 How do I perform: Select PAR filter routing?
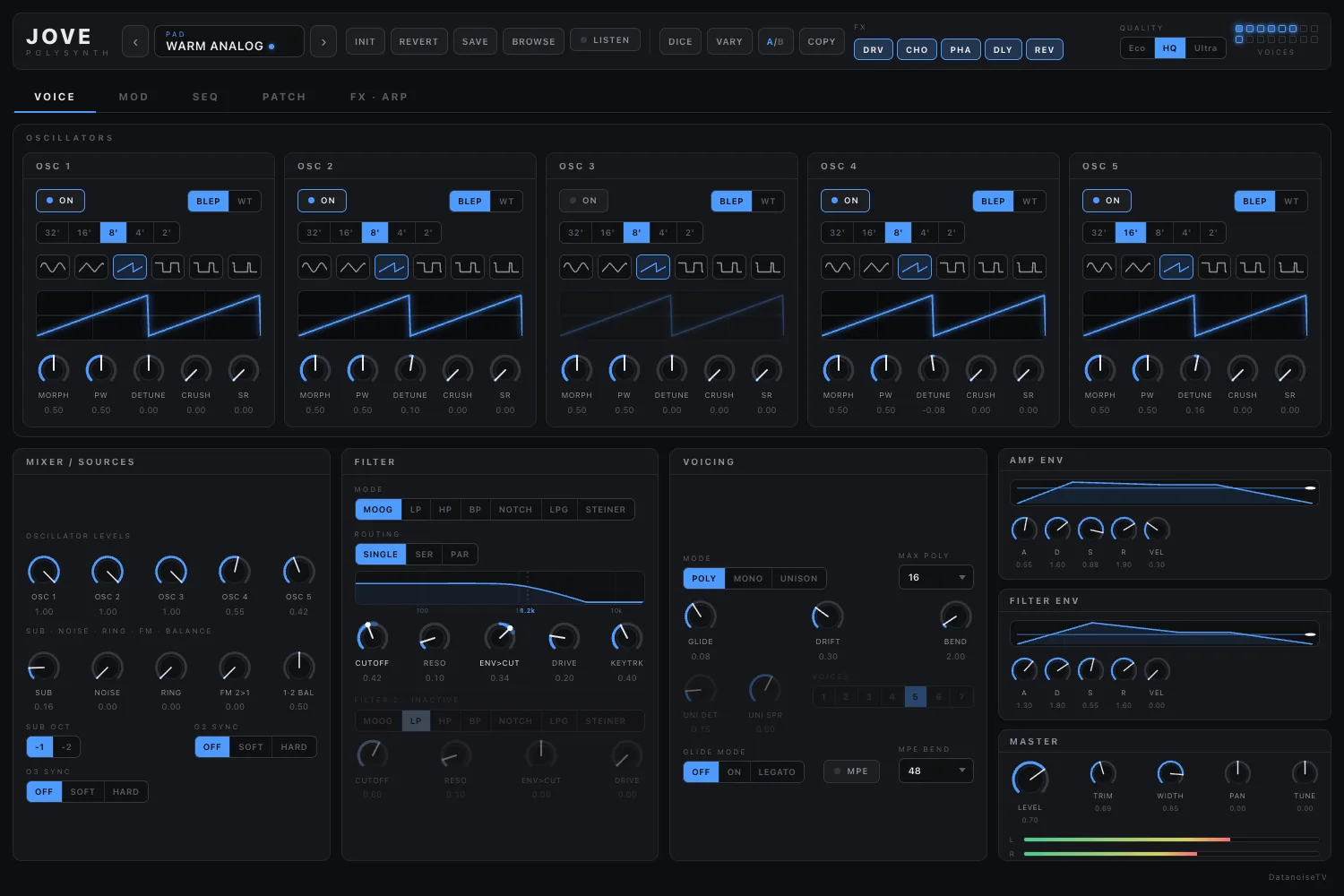pos(460,555)
